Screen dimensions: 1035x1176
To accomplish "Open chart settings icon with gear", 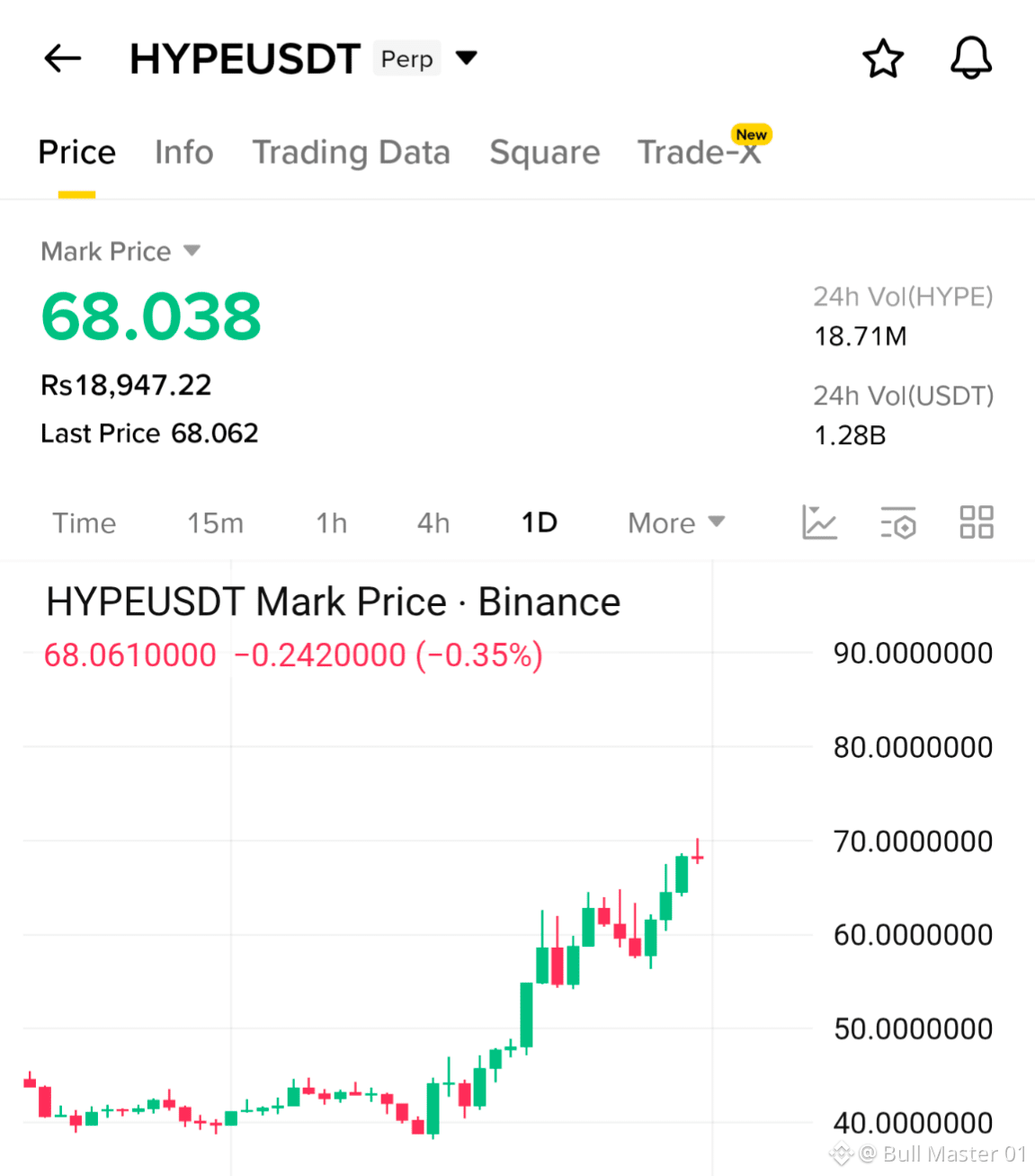I will 898,522.
